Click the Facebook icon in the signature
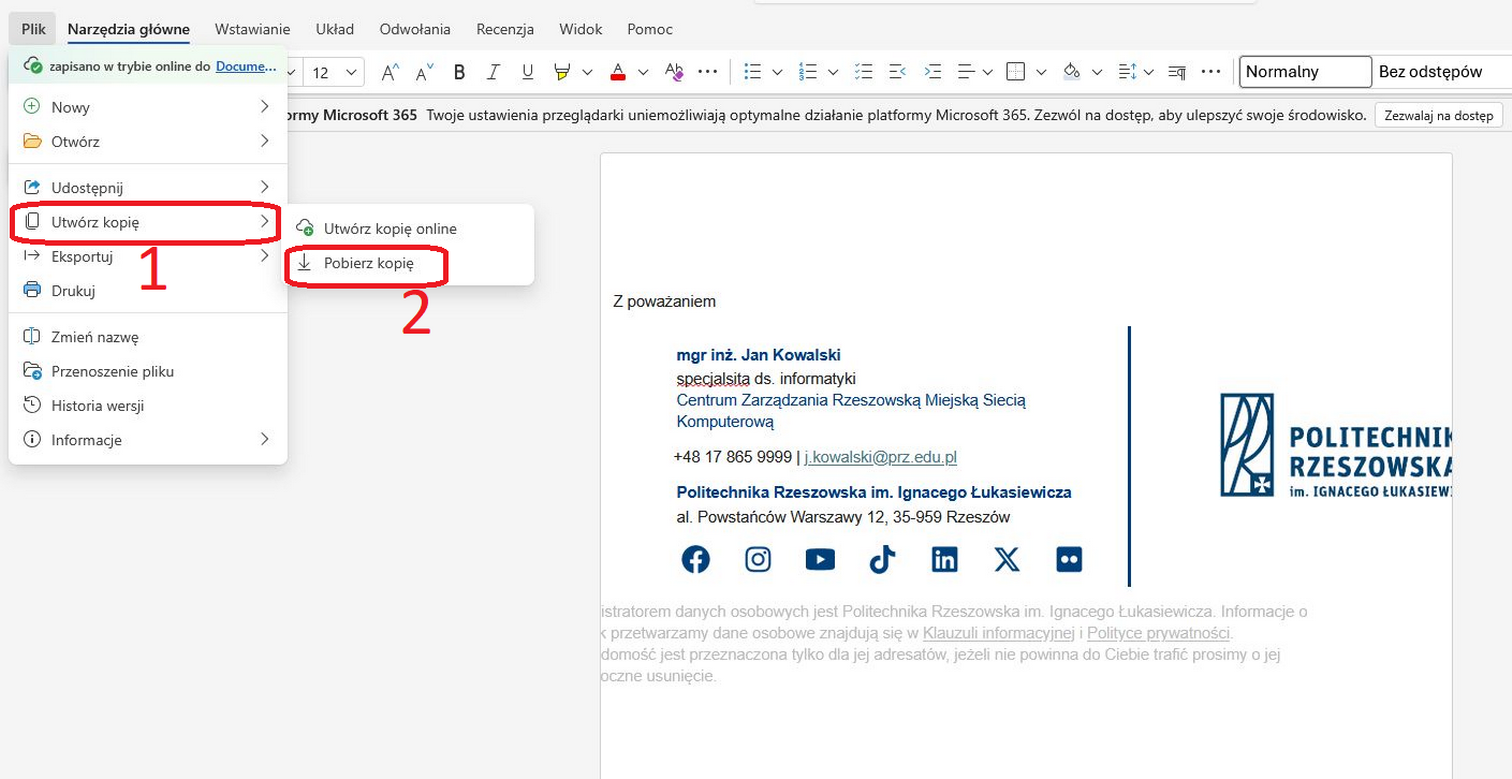 coord(695,559)
